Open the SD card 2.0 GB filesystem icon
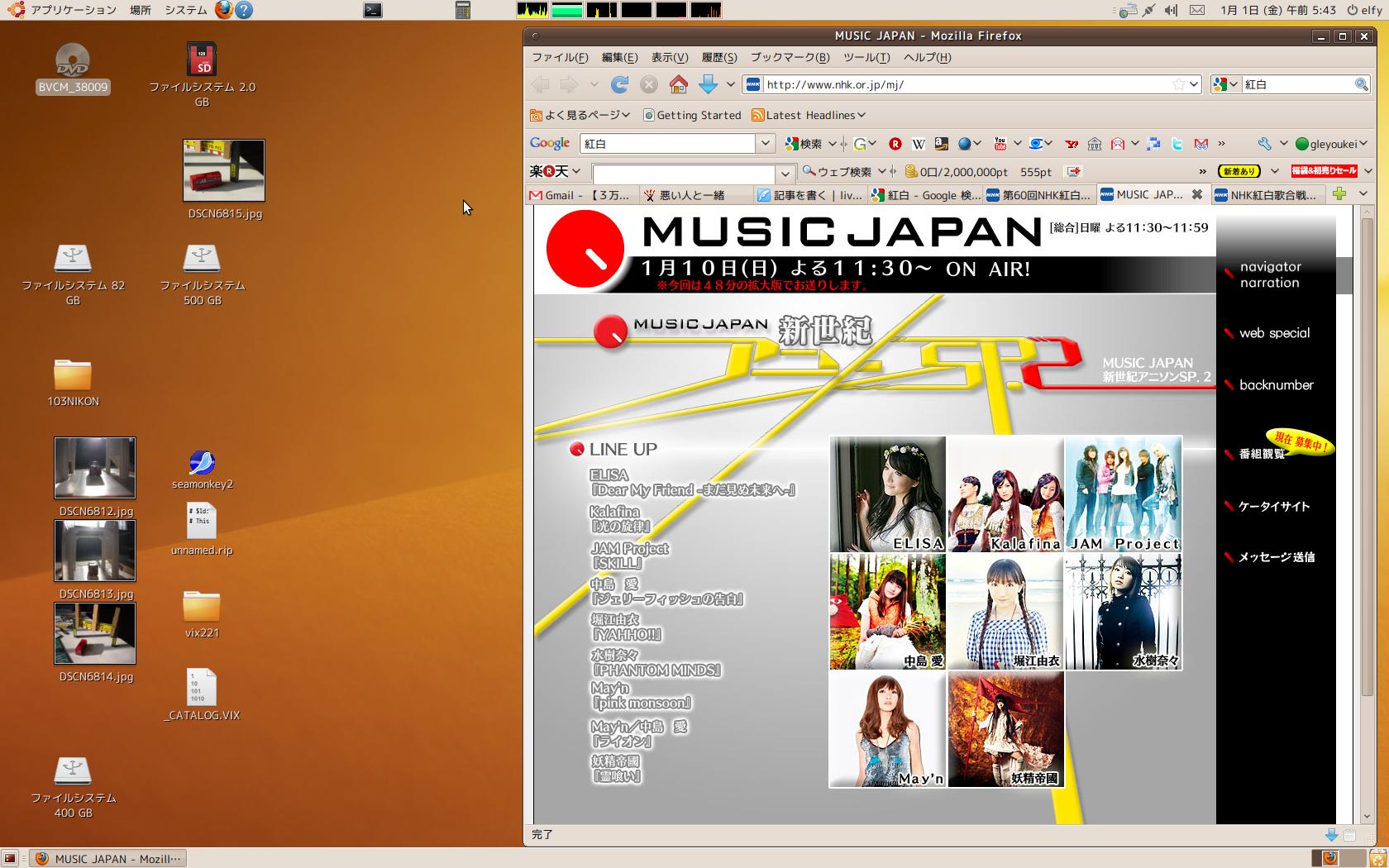This screenshot has width=1389, height=868. [x=202, y=74]
